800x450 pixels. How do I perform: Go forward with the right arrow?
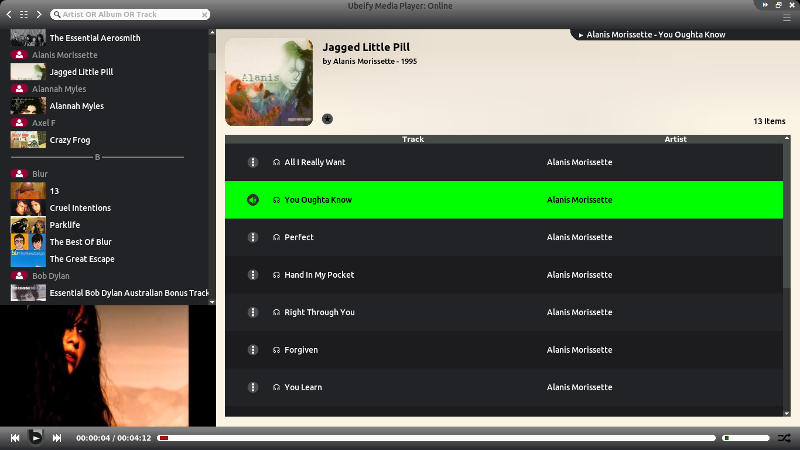point(39,14)
